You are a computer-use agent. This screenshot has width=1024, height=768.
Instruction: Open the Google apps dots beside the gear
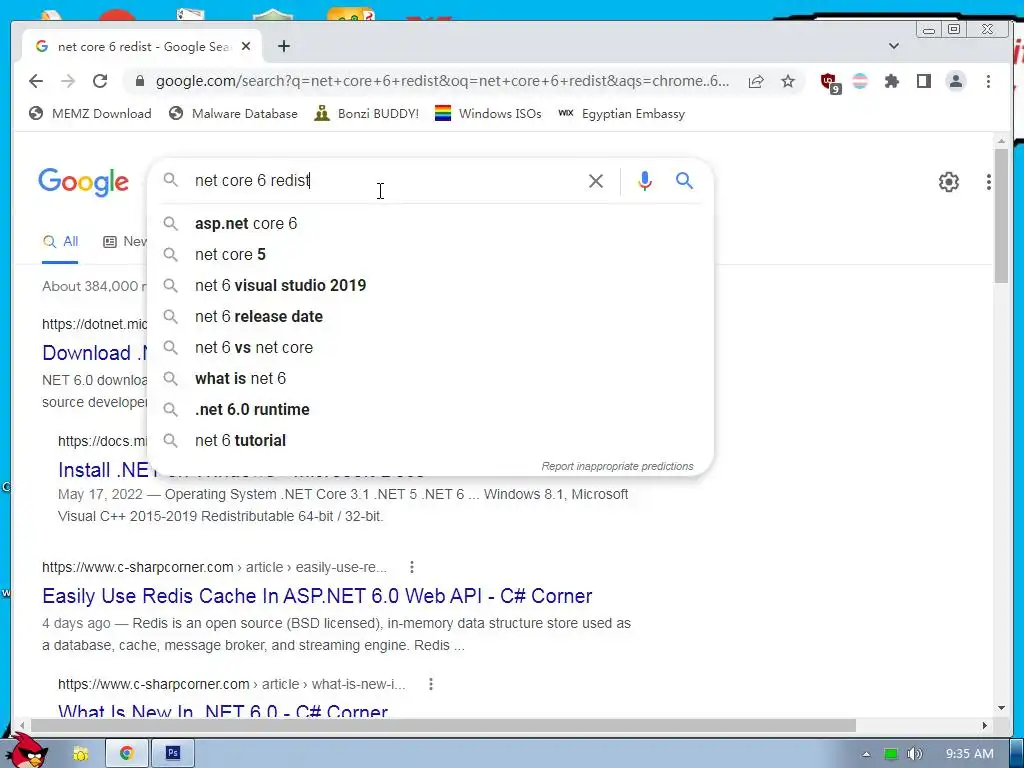[x=989, y=182]
